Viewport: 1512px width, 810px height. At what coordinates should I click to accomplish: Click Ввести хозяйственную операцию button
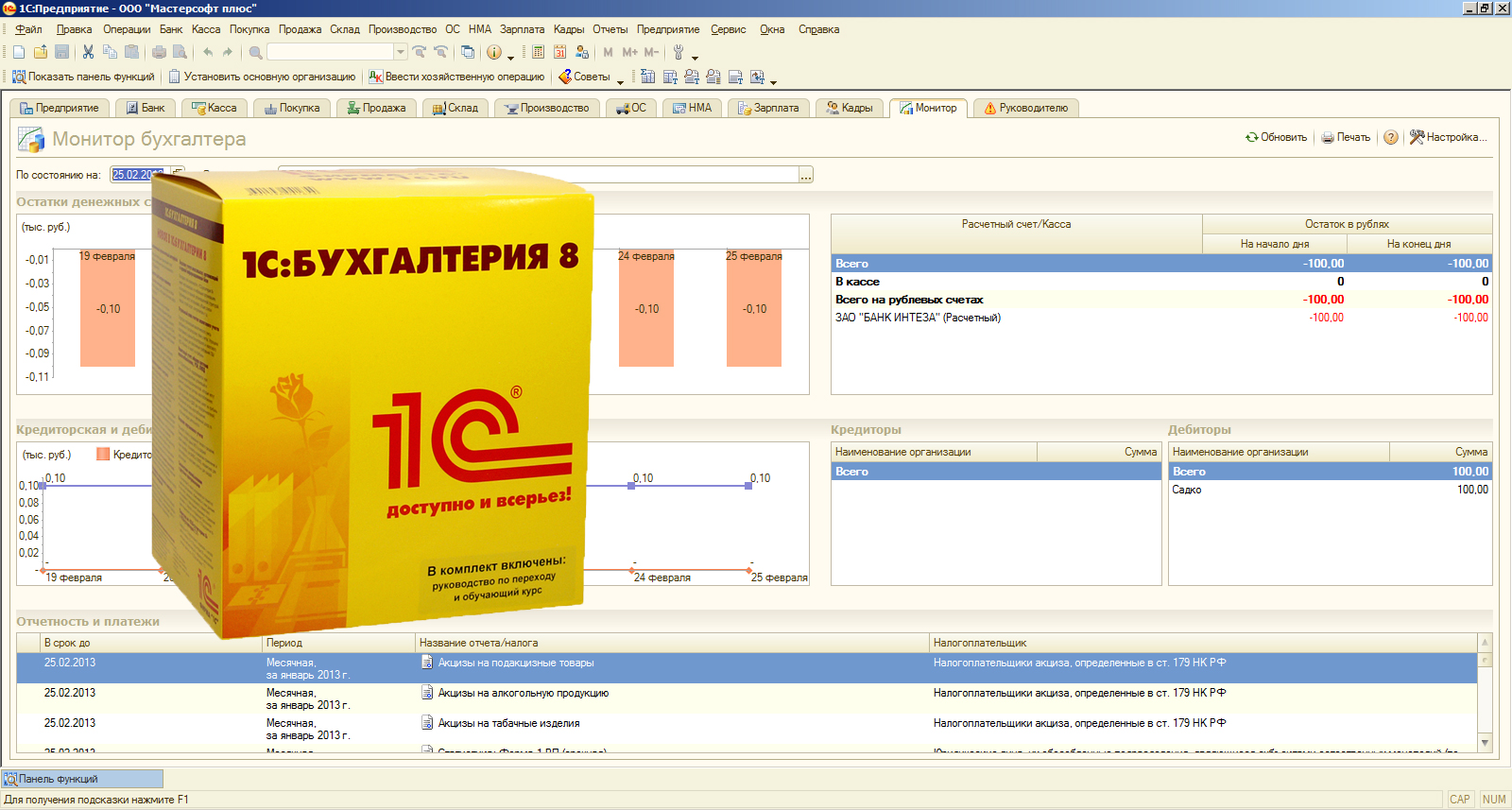(456, 77)
